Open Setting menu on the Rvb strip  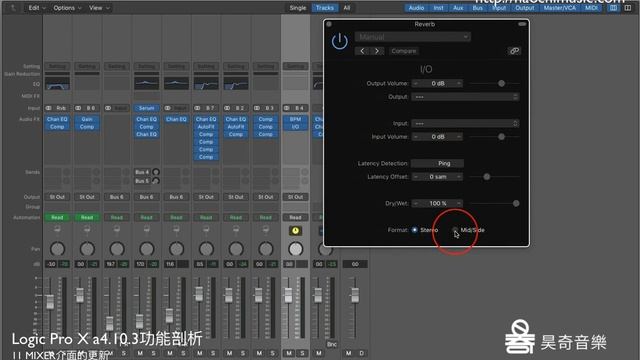57,66
